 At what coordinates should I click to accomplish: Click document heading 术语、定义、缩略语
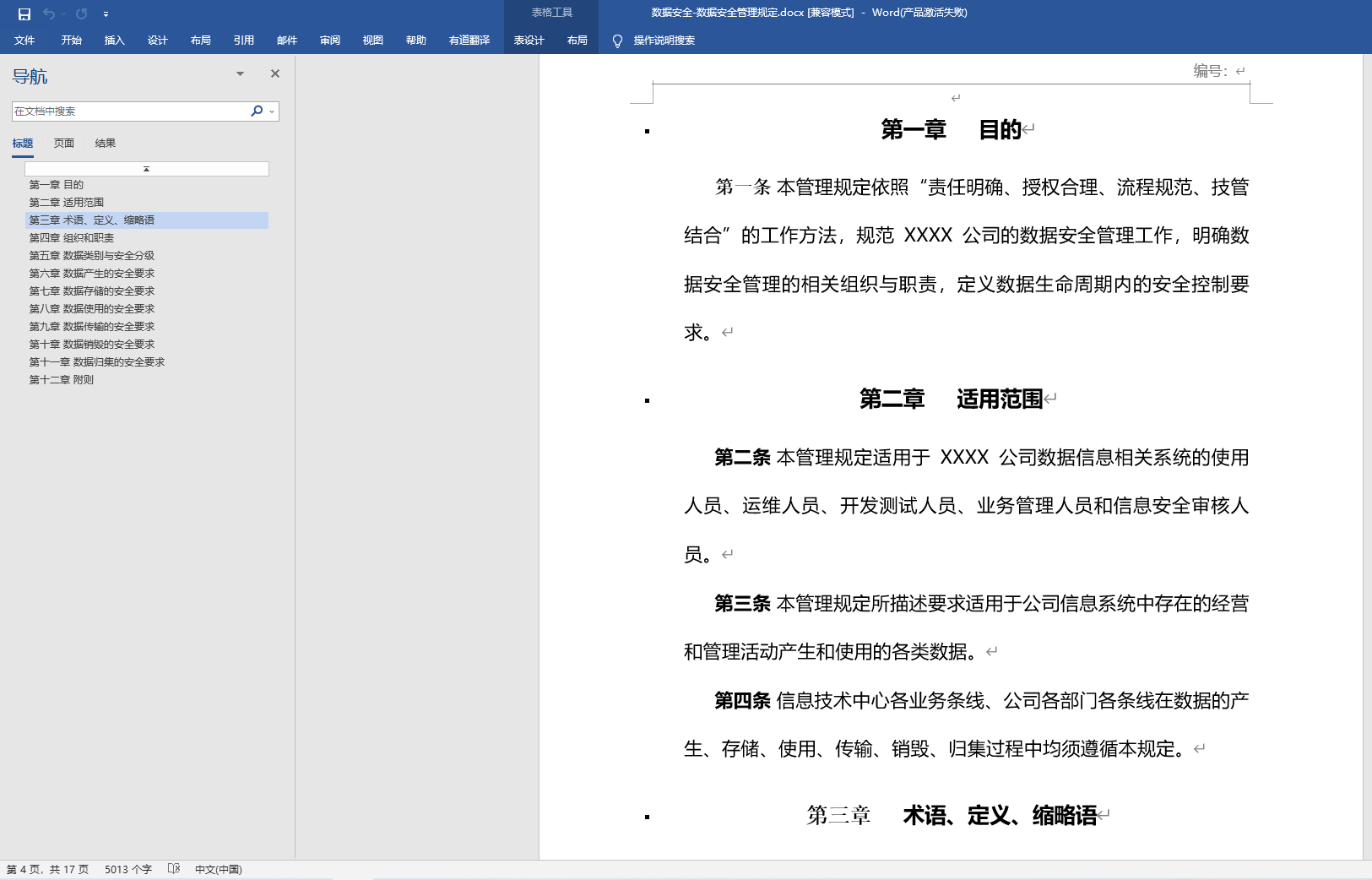pos(1001,816)
